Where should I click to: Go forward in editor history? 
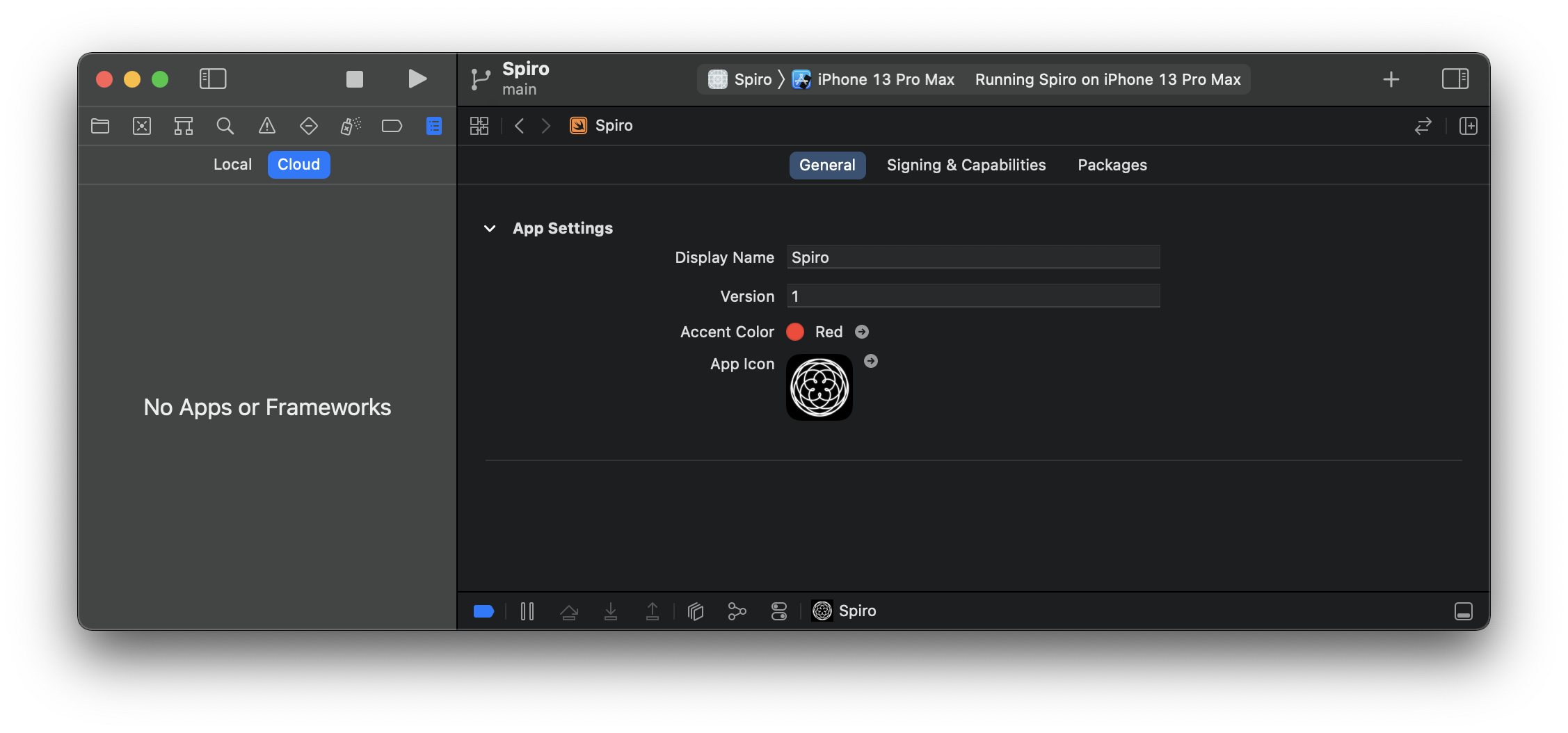click(546, 126)
